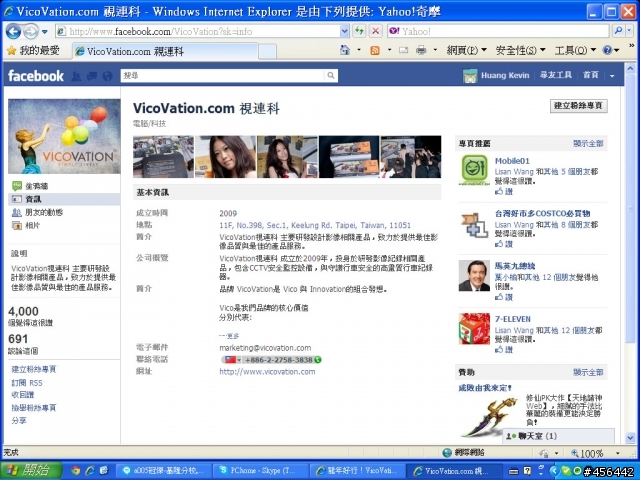This screenshot has width=640, height=480.
Task: Stop loading with the red X icon
Action: (x=376, y=31)
